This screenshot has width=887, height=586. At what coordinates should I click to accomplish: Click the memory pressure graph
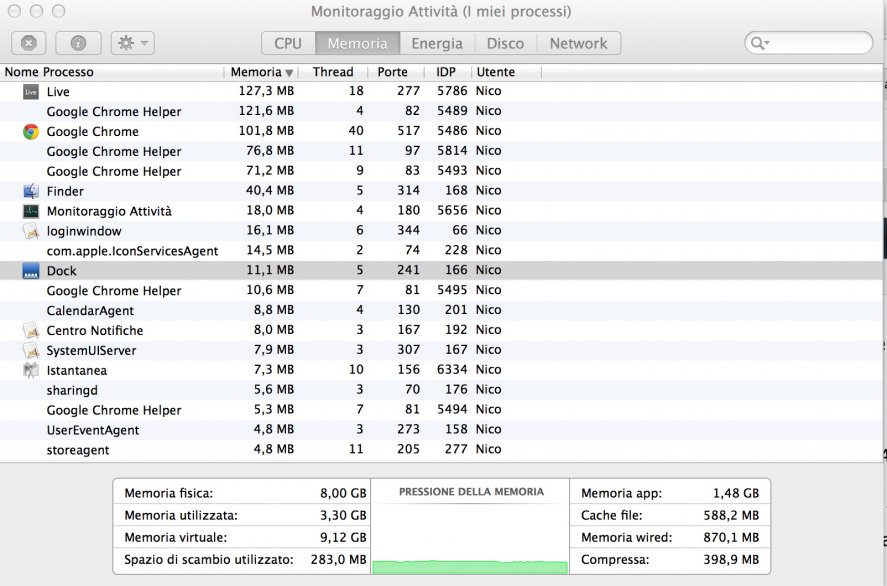[x=470, y=537]
